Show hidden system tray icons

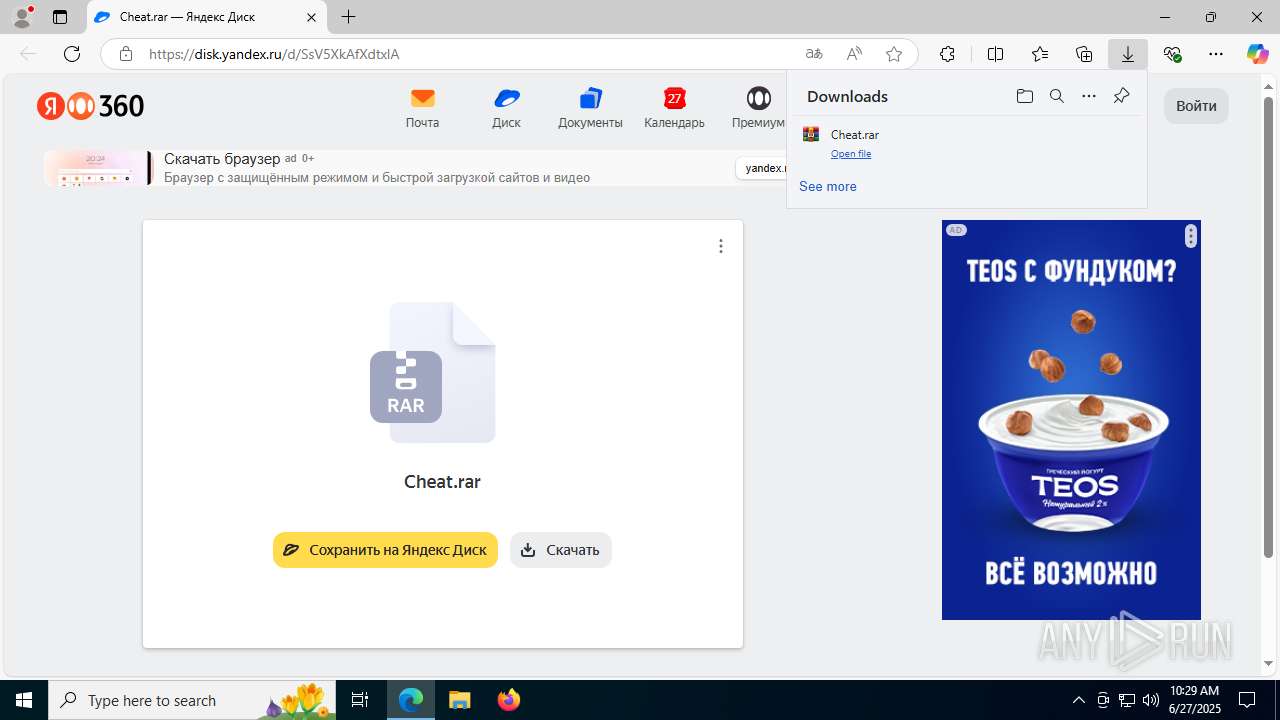pos(1078,700)
